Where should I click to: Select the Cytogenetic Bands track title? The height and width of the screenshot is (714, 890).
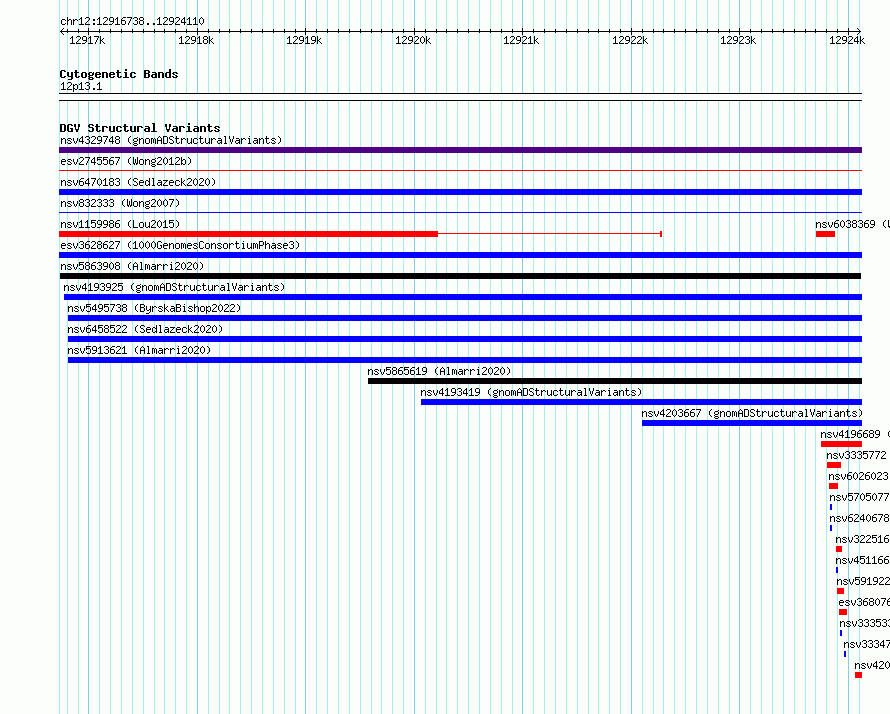119,74
